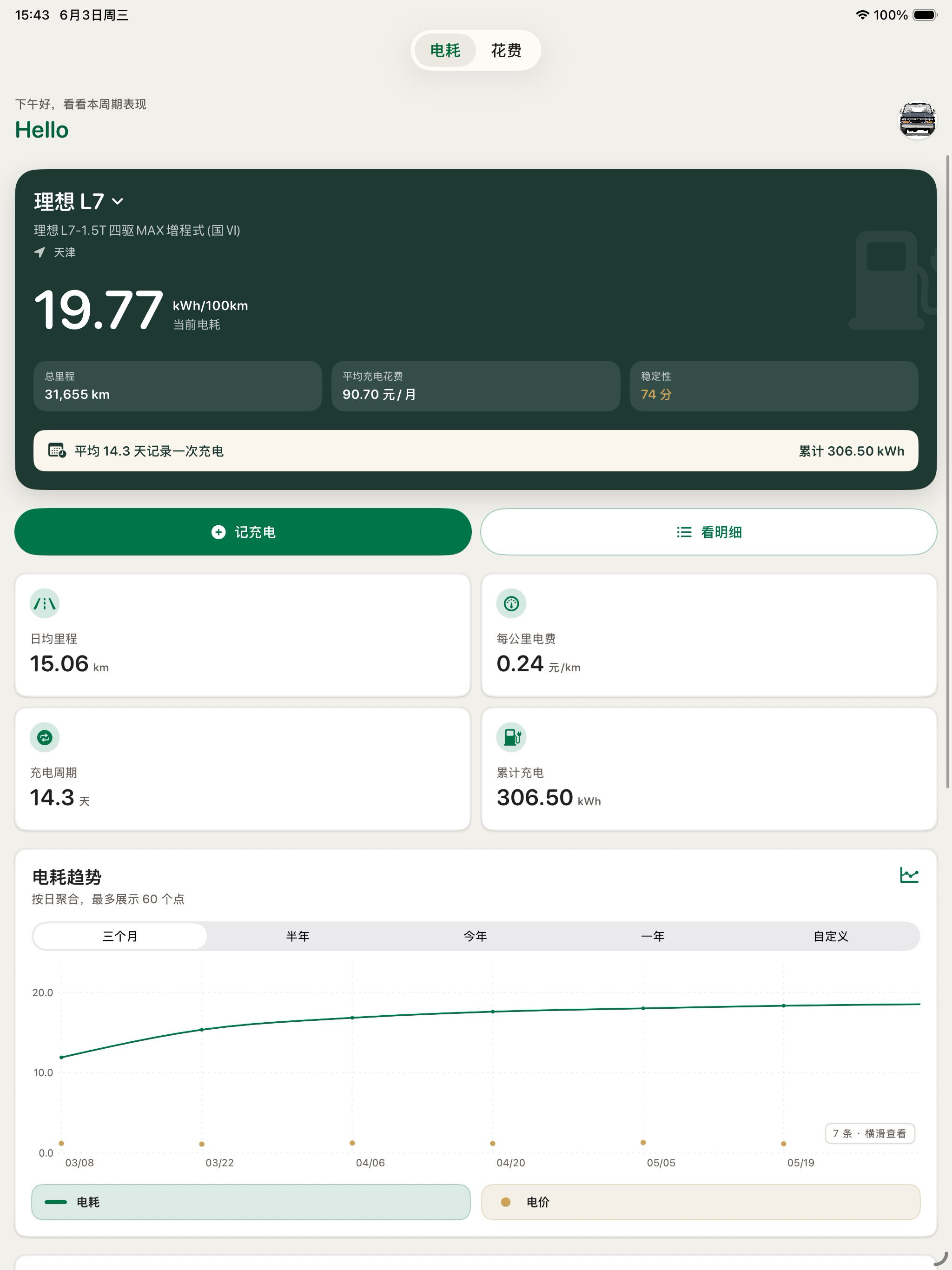Click the 7 条 · 横滑查看 badge
The width and height of the screenshot is (952, 1270).
[869, 1133]
